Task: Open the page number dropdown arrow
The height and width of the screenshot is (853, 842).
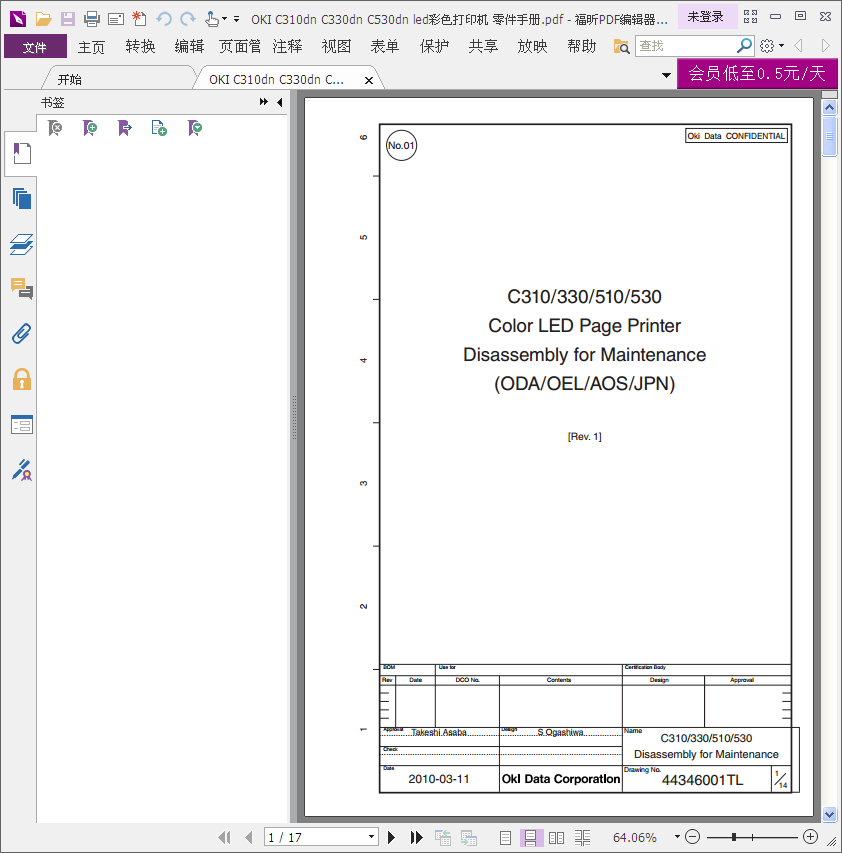Action: coord(371,837)
